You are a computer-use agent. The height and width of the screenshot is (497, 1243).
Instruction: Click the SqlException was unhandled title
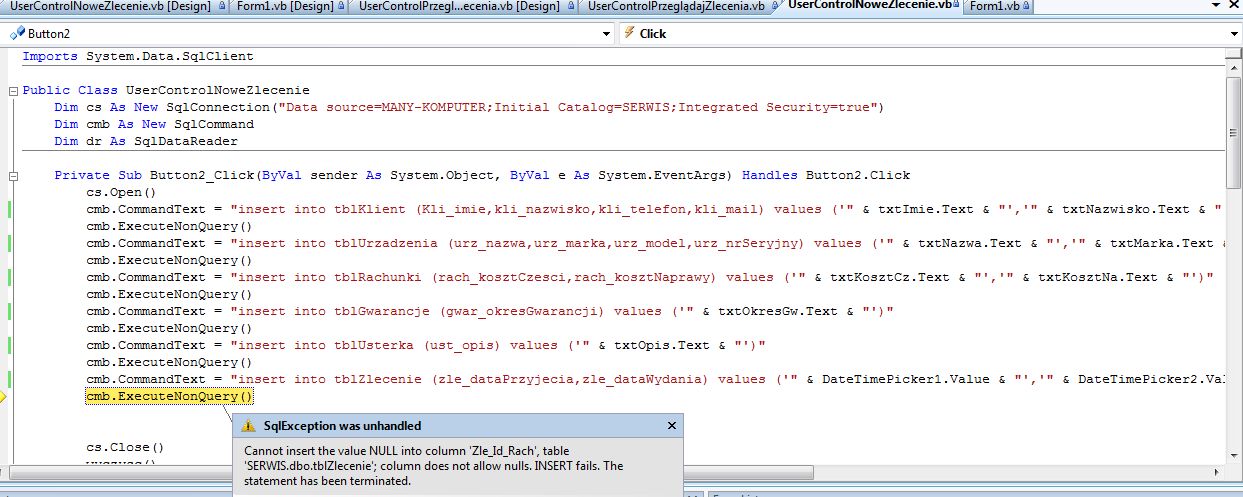coord(342,426)
